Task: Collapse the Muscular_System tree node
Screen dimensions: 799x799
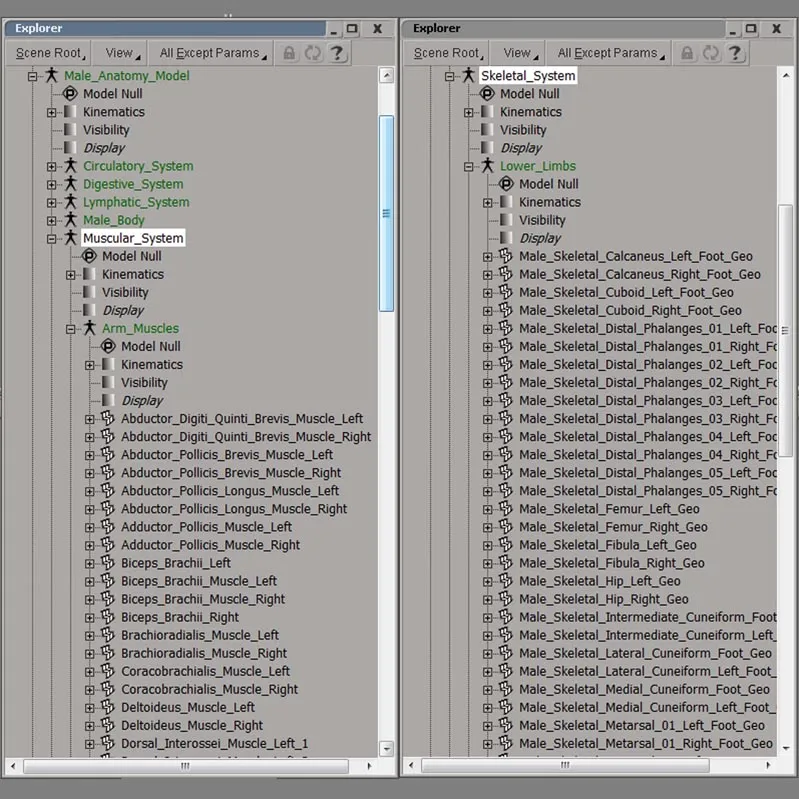Action: [52, 239]
